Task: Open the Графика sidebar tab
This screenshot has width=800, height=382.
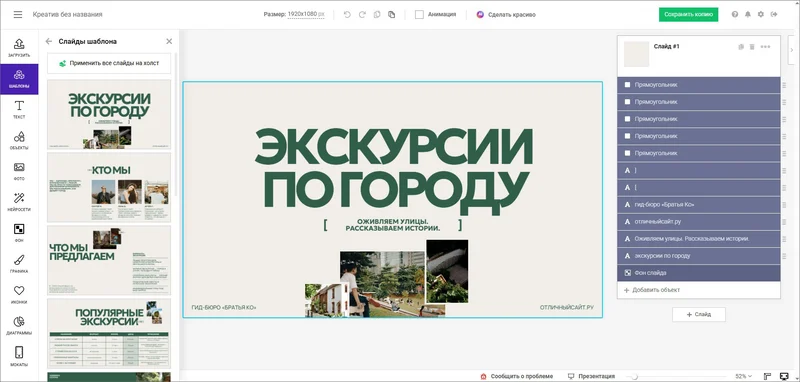Action: point(19,264)
